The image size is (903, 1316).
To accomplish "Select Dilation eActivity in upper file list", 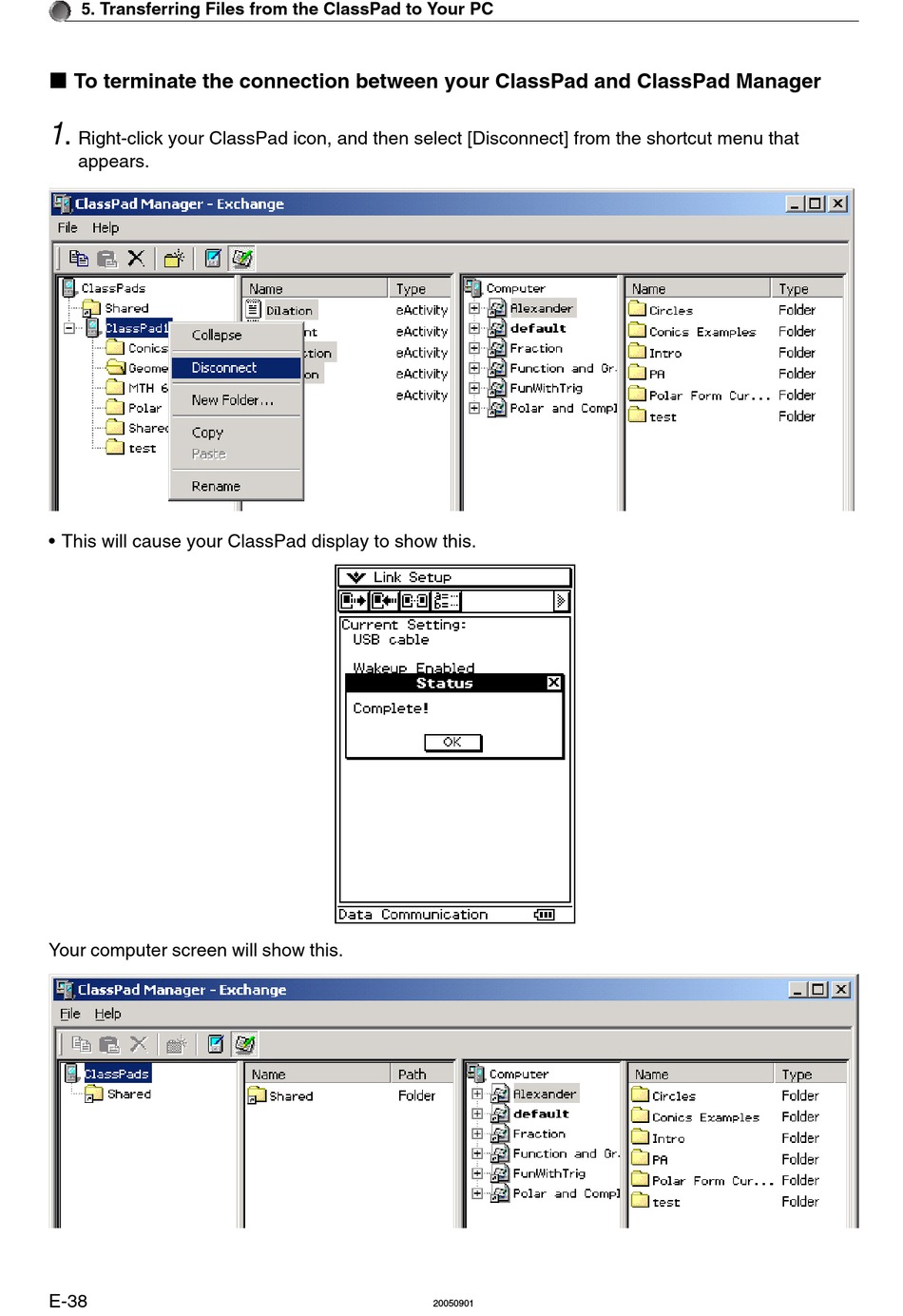I will [289, 310].
